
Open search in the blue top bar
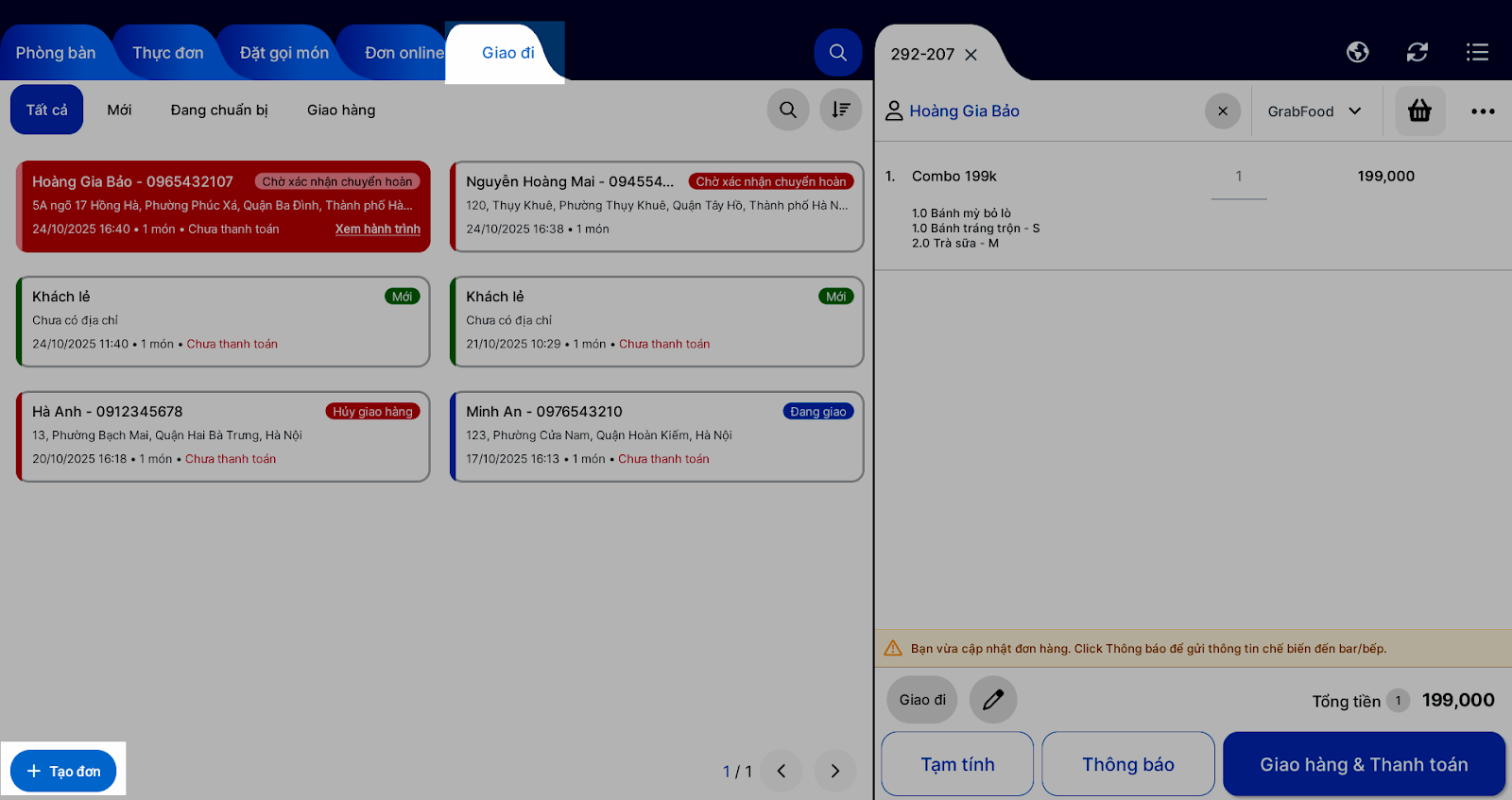click(838, 53)
